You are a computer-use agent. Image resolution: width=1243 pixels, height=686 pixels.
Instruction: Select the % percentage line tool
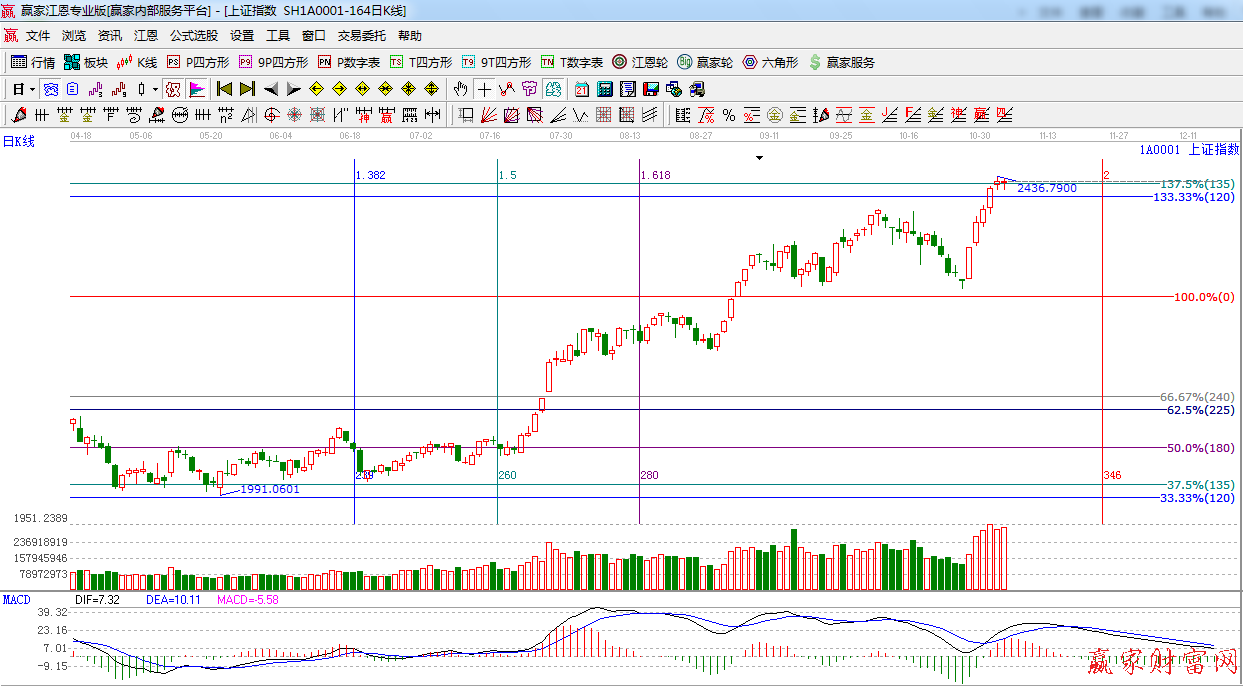click(x=729, y=115)
